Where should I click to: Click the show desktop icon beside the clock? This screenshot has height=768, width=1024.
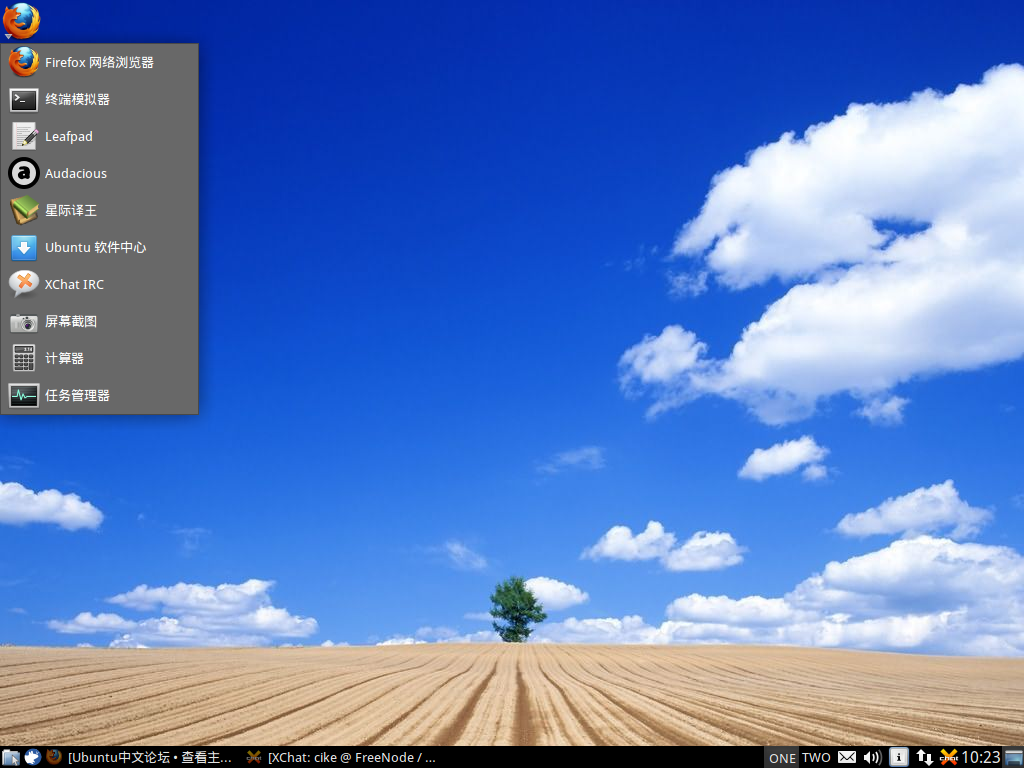pyautogui.click(x=1014, y=758)
